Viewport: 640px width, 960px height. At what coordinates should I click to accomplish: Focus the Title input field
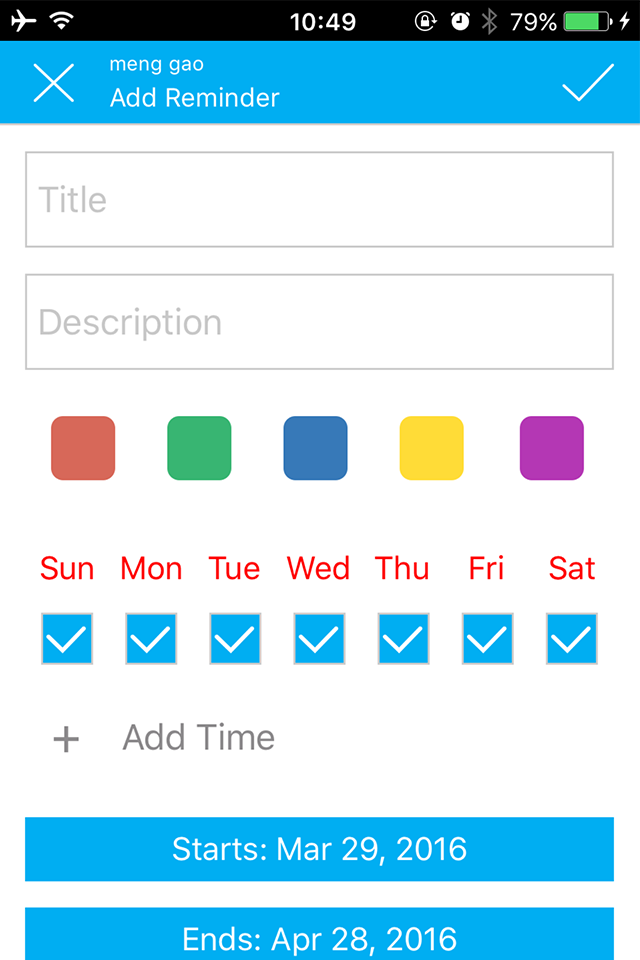319,200
